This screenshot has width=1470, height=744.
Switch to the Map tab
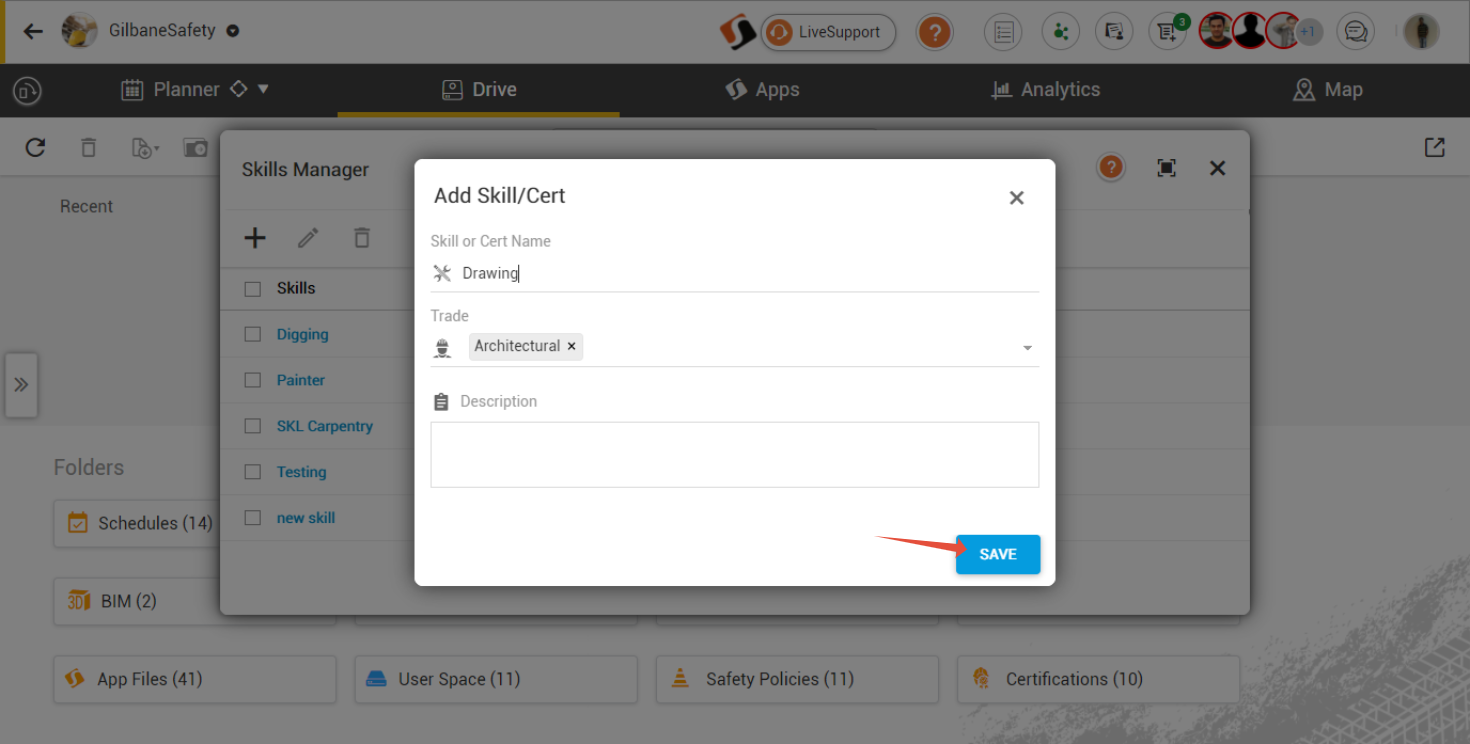pyautogui.click(x=1328, y=90)
